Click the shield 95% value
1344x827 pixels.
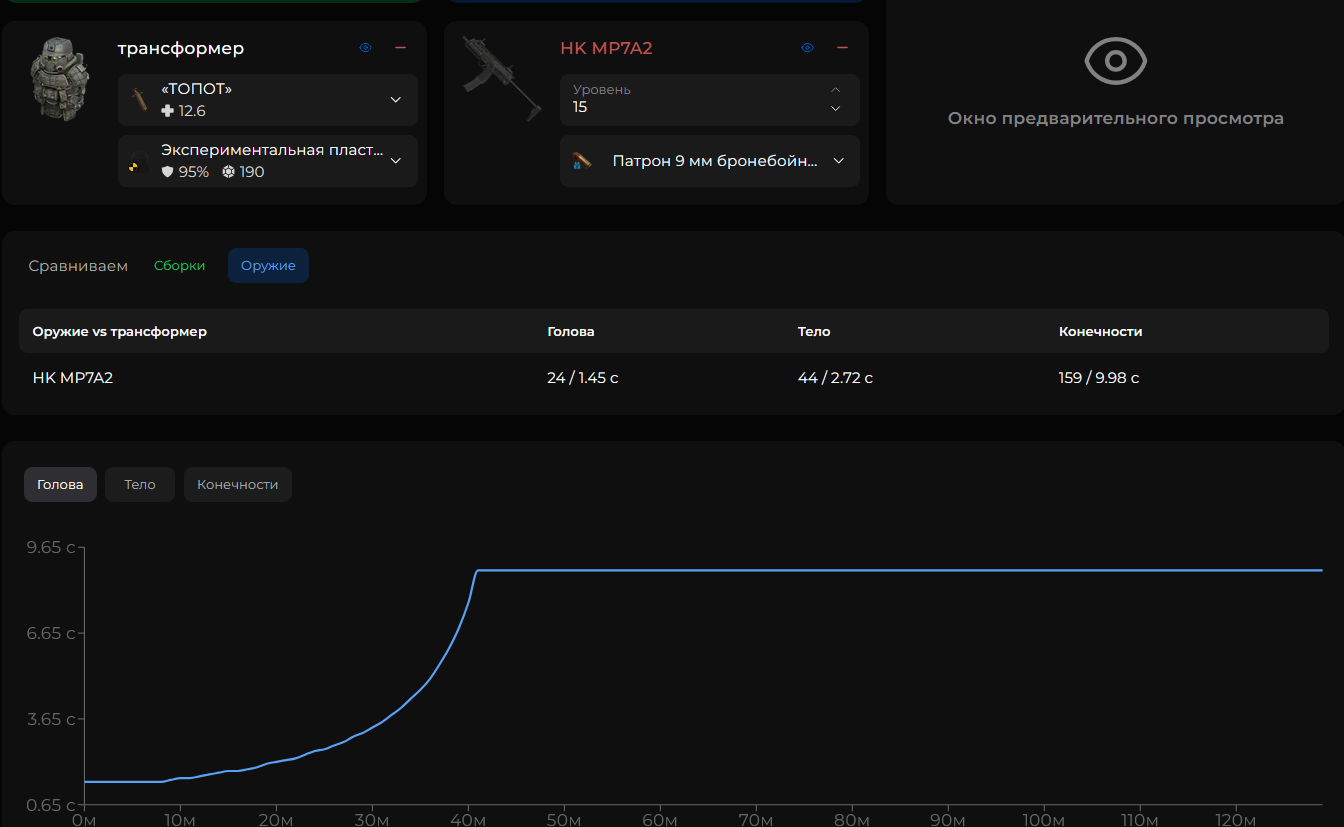(186, 172)
